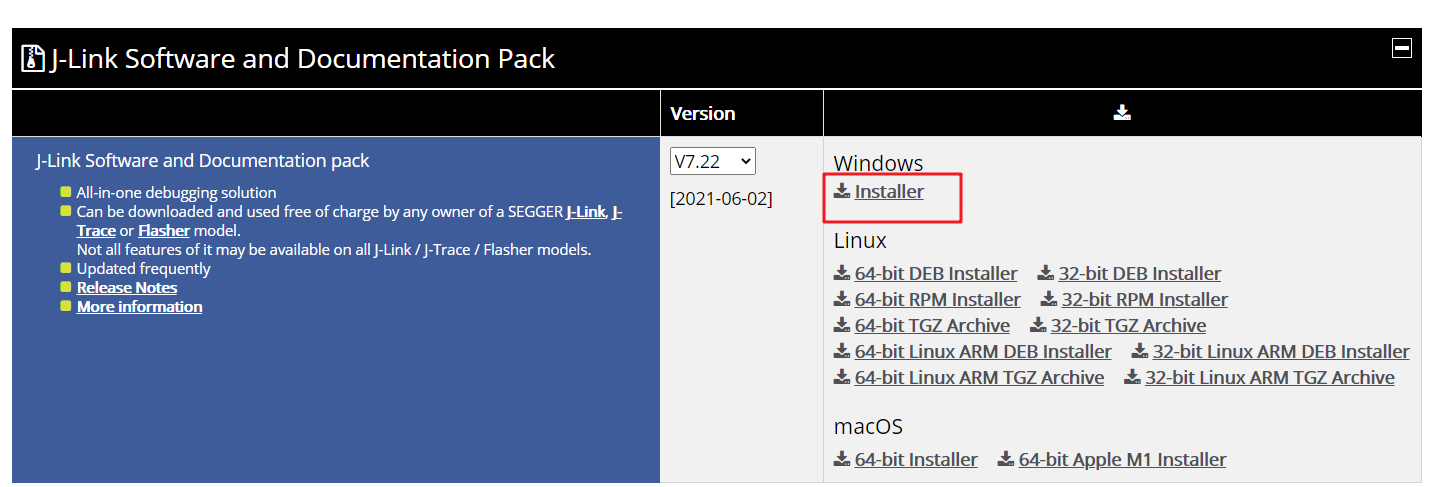Open the More information link

(139, 306)
